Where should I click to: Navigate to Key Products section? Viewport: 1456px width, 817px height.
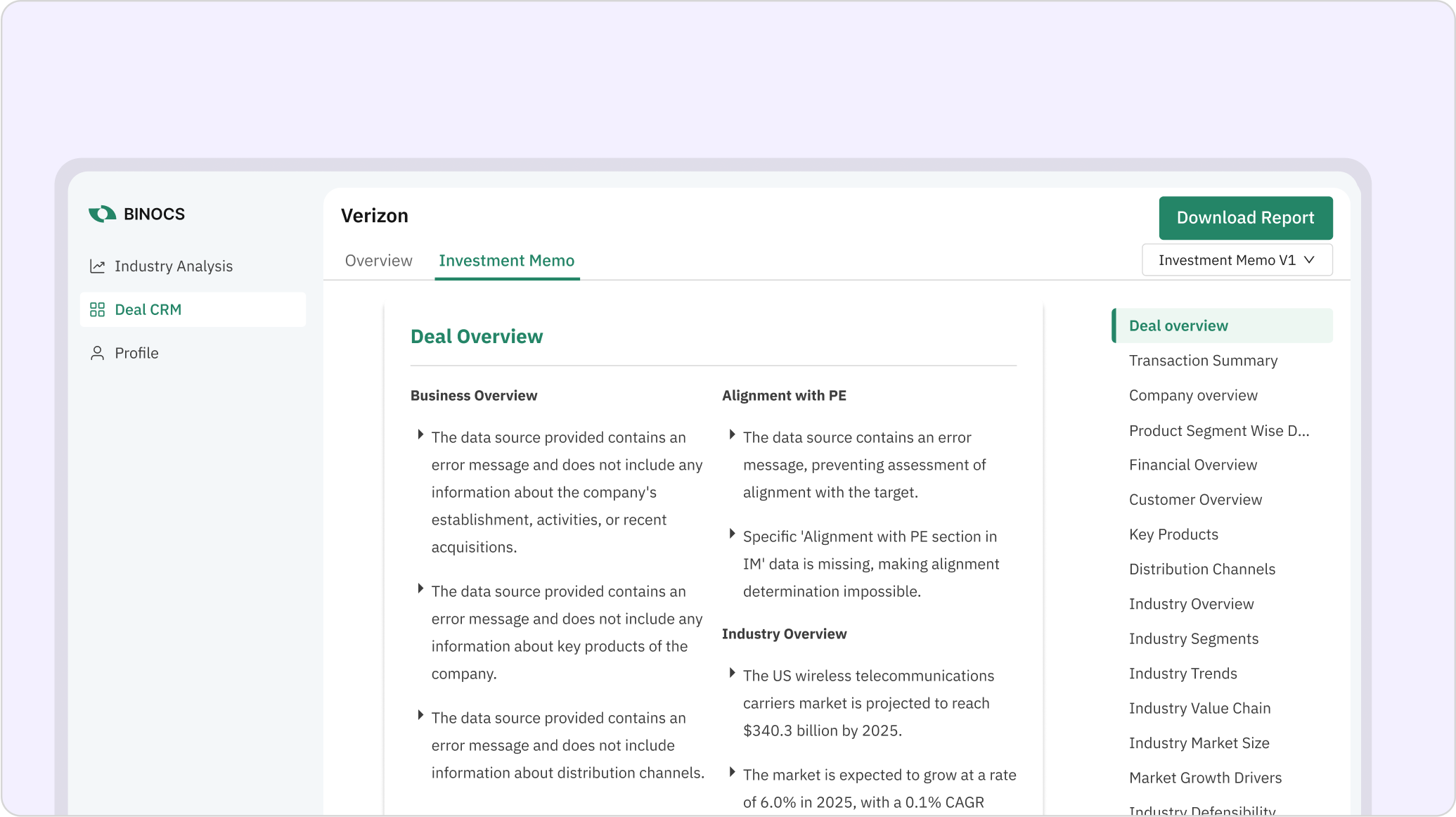click(1173, 534)
